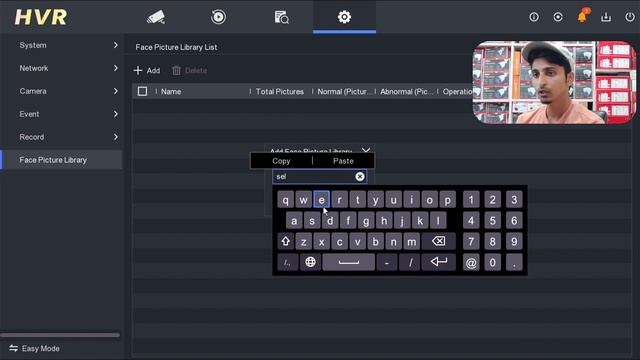
Task: Expand the Network menu chevron
Action: coord(116,68)
